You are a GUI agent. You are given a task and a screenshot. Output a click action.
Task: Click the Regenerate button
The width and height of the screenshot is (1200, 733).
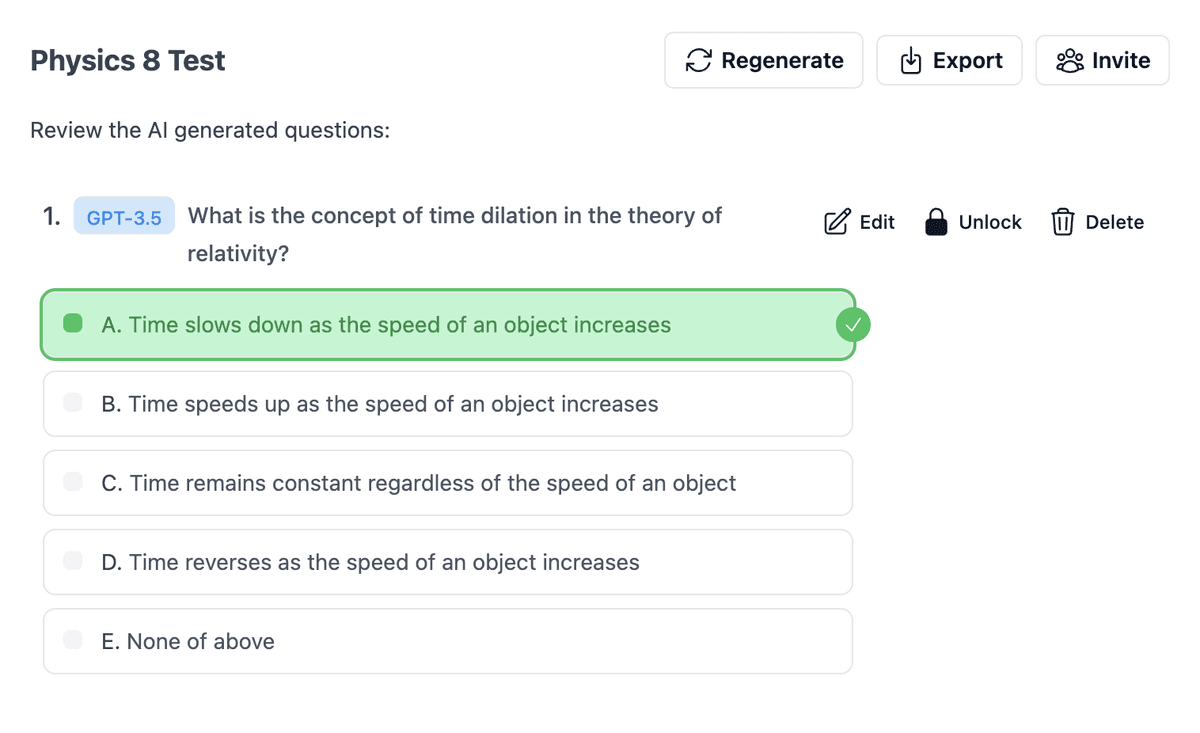(763, 60)
